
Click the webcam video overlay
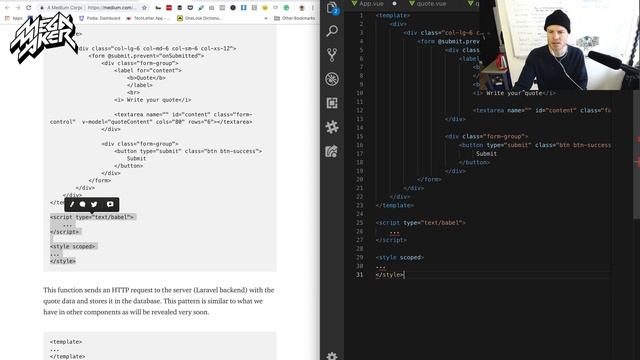(x=559, y=45)
